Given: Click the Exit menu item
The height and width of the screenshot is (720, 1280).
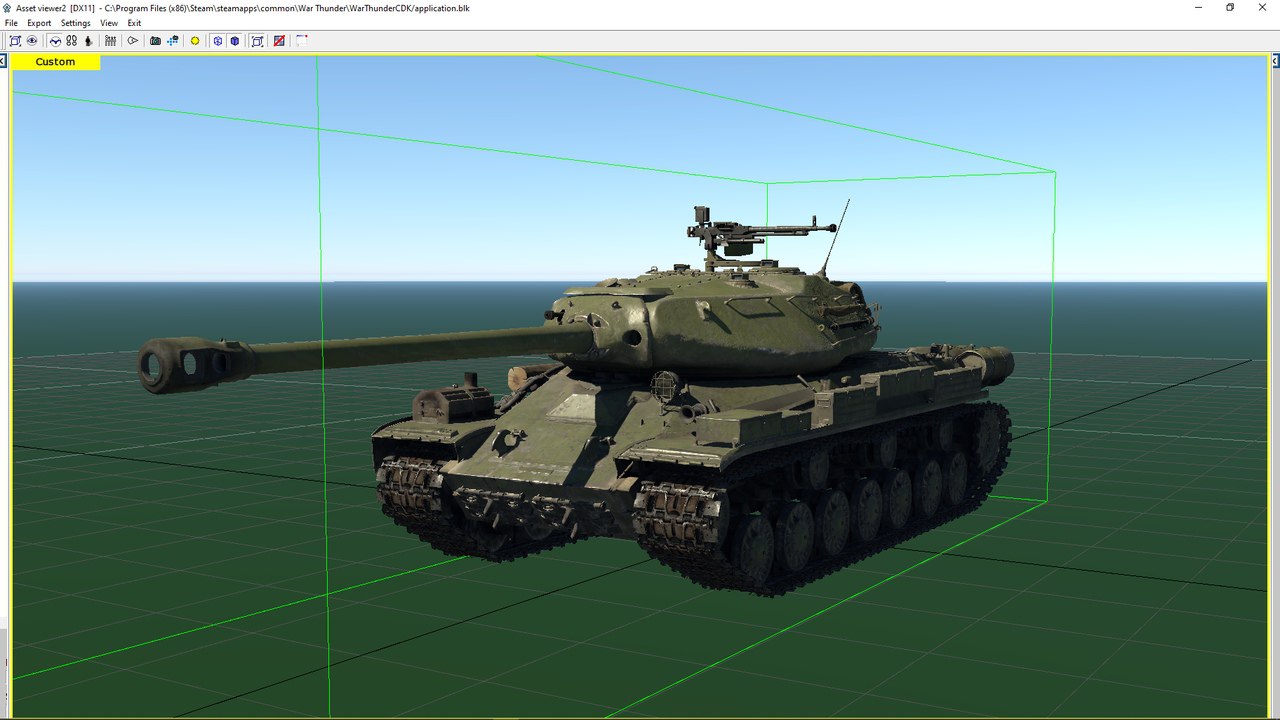Looking at the screenshot, I should [x=134, y=23].
